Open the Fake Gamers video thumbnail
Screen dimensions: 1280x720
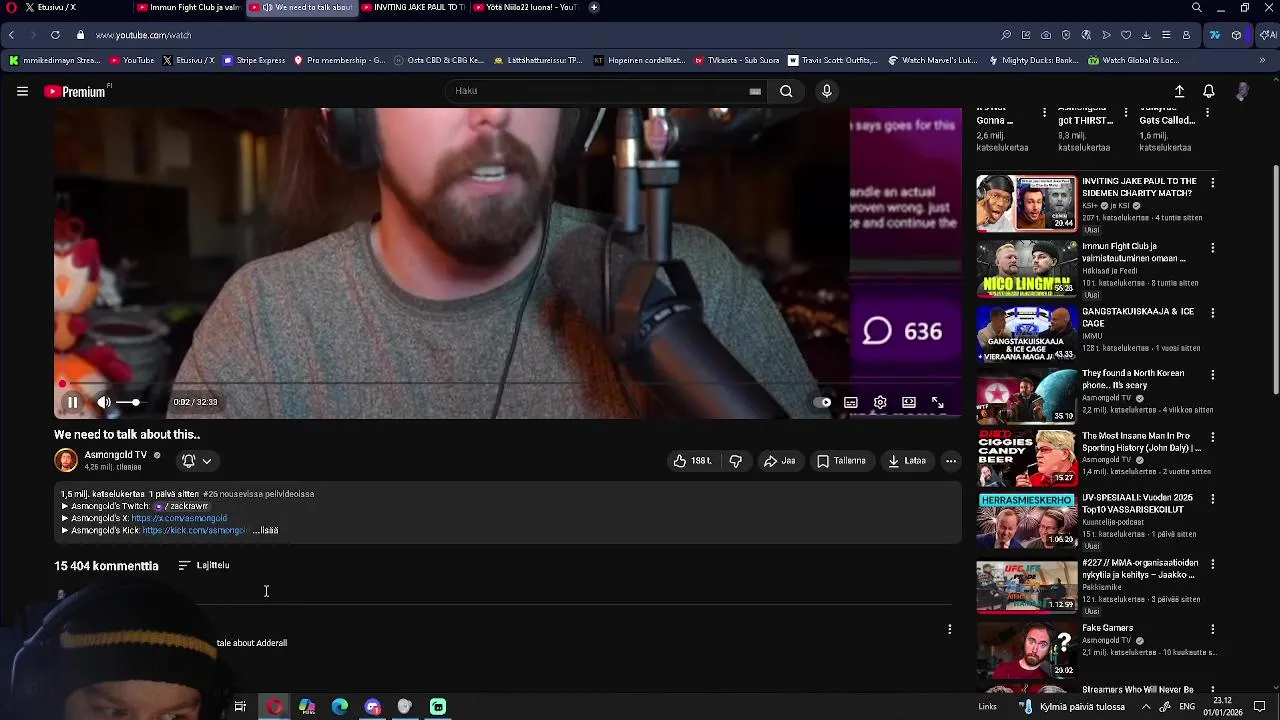click(1027, 650)
